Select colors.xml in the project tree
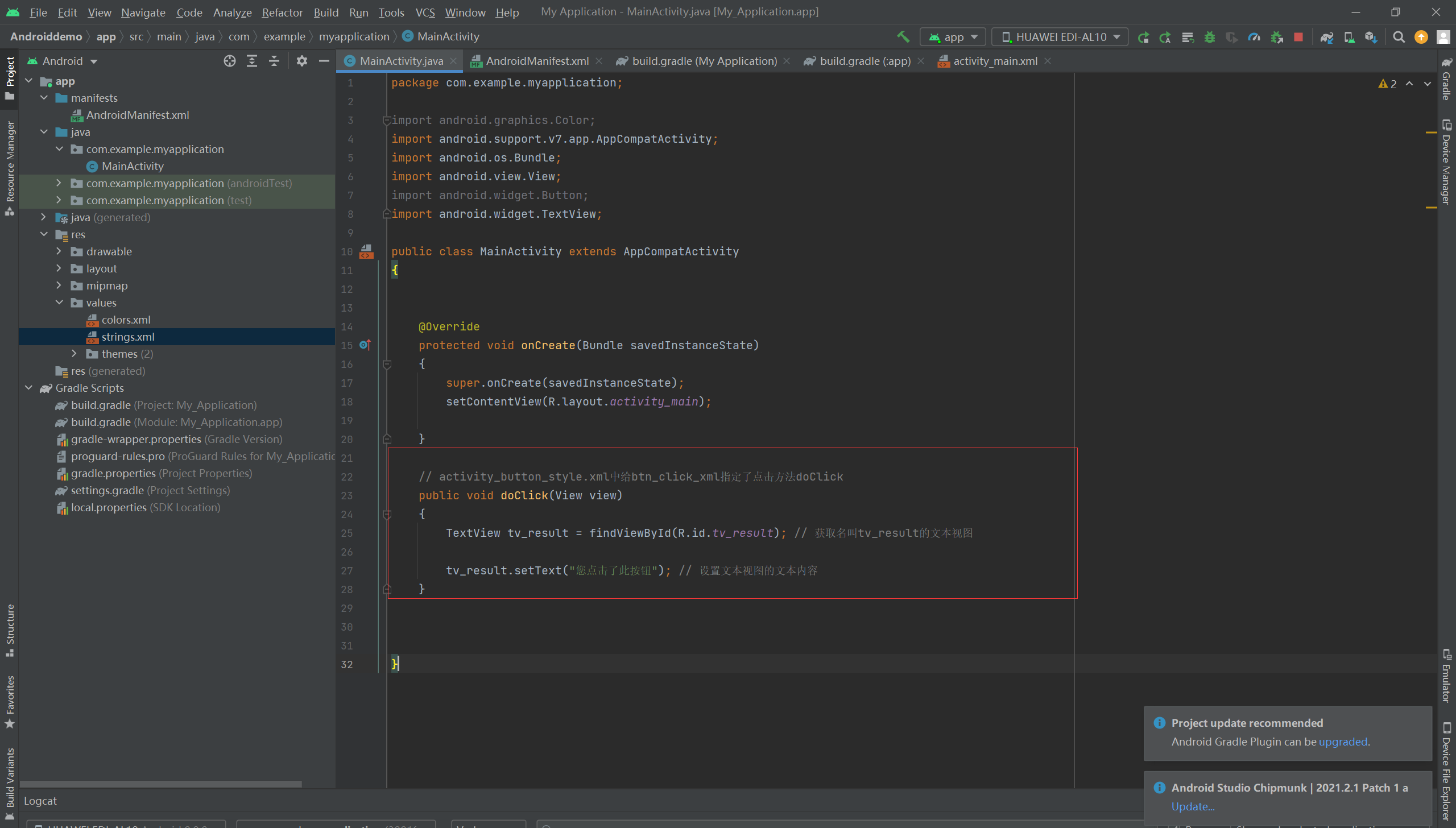The height and width of the screenshot is (828, 1456). pos(126,320)
